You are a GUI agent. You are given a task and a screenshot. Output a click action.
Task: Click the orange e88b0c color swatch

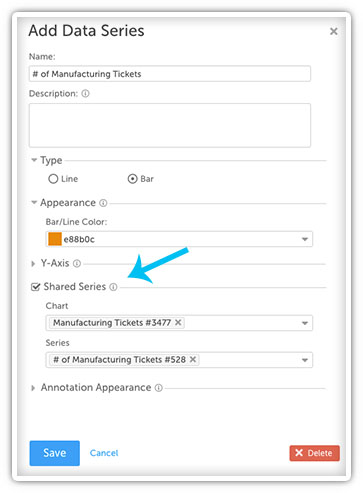click(55, 239)
